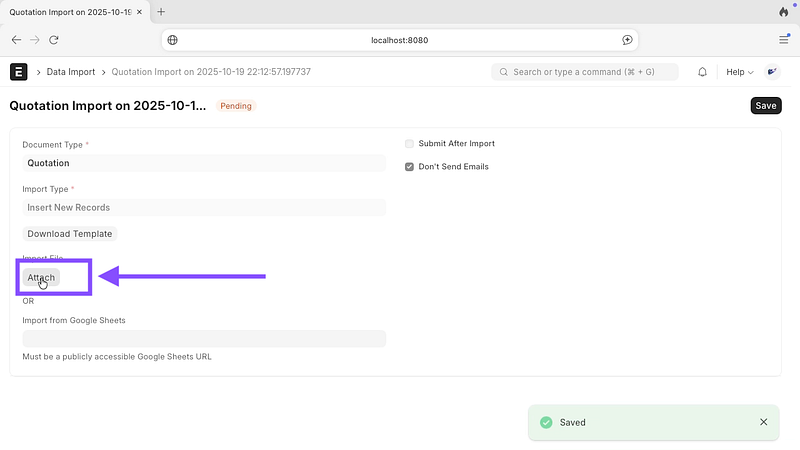Click the Document Type field
Viewport: 800px width, 450px height.
click(x=203, y=163)
